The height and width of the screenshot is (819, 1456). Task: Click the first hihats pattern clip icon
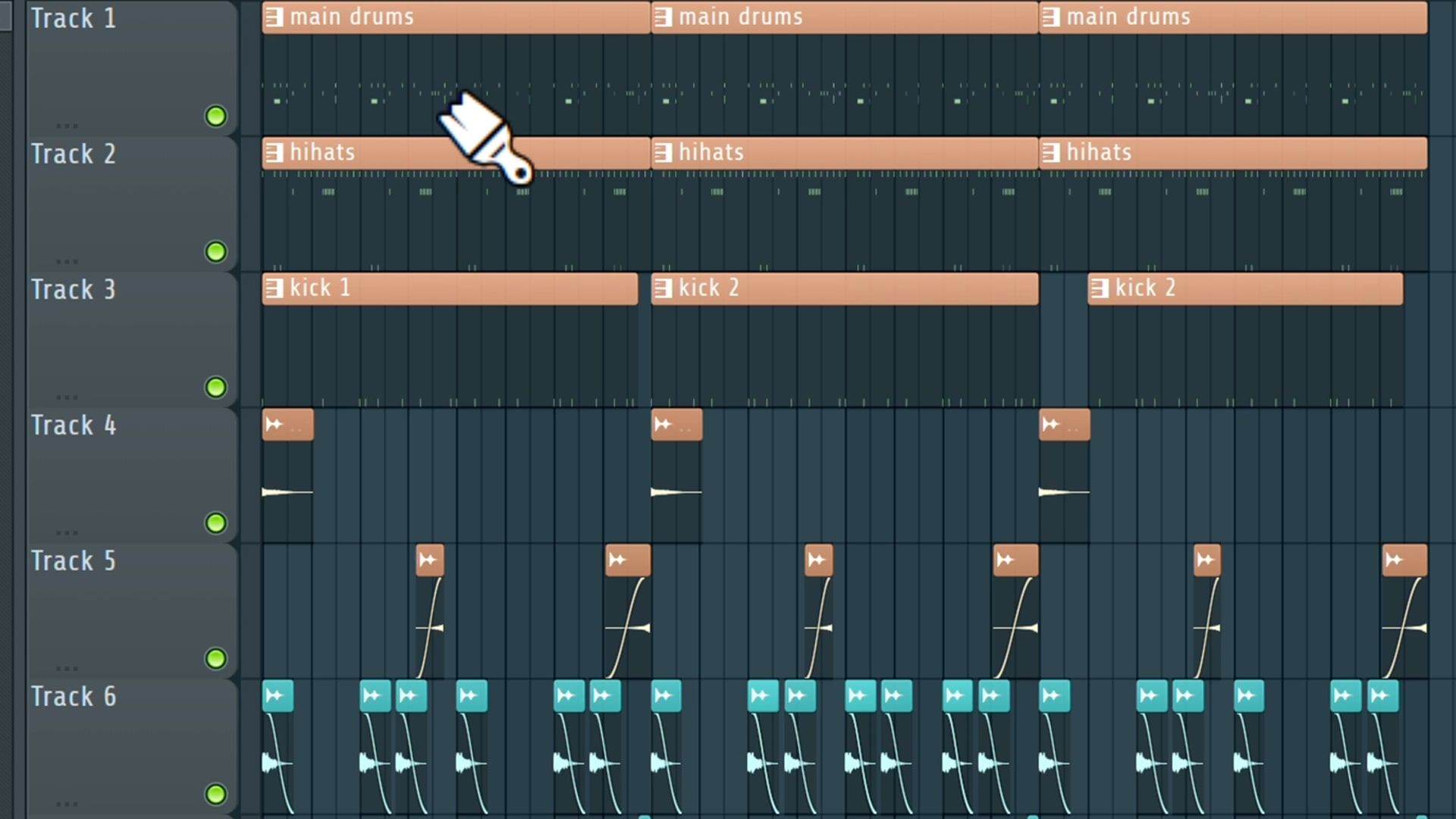[275, 152]
